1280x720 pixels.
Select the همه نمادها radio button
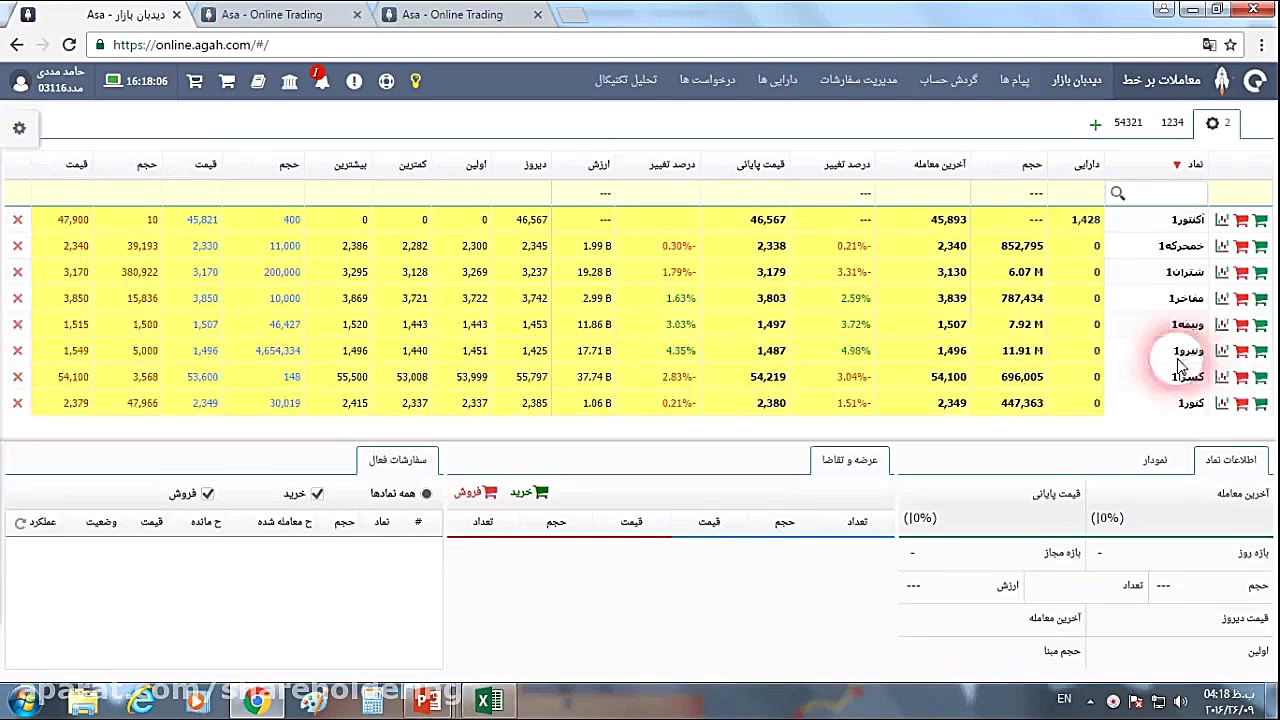pyautogui.click(x=427, y=494)
